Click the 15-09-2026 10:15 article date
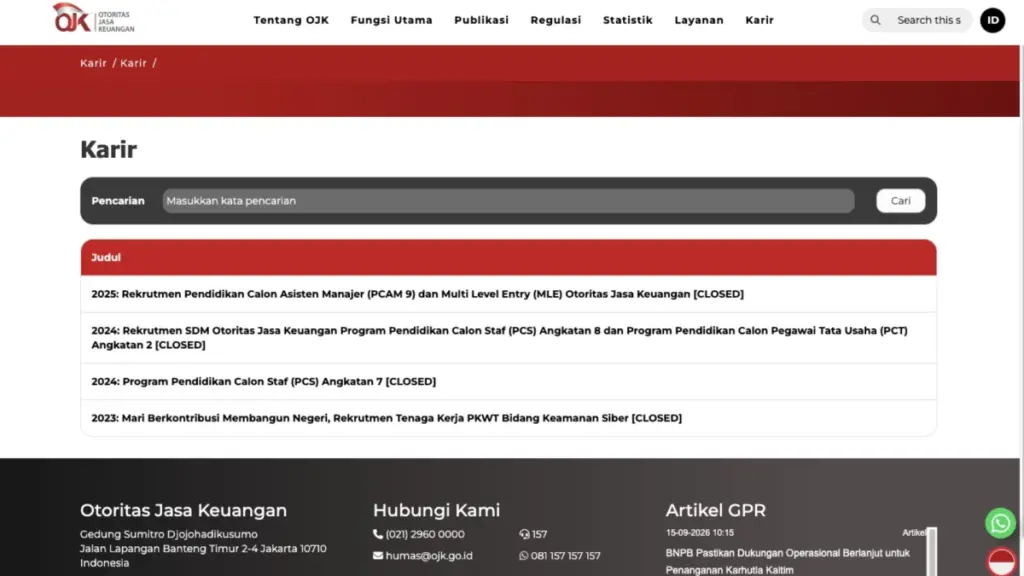 pos(699,533)
